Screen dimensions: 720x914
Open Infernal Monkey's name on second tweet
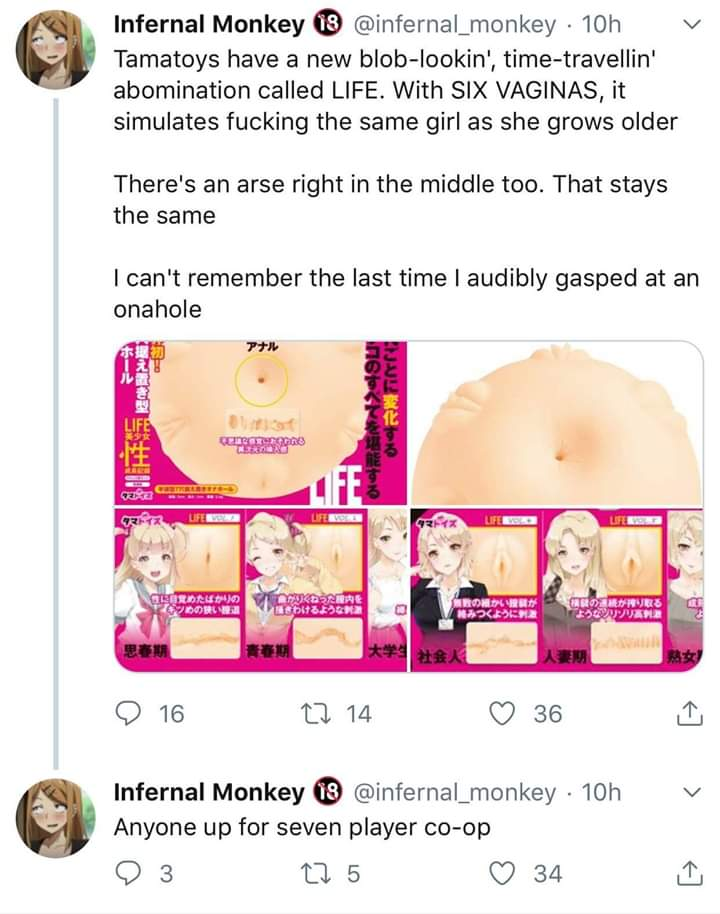(x=209, y=792)
